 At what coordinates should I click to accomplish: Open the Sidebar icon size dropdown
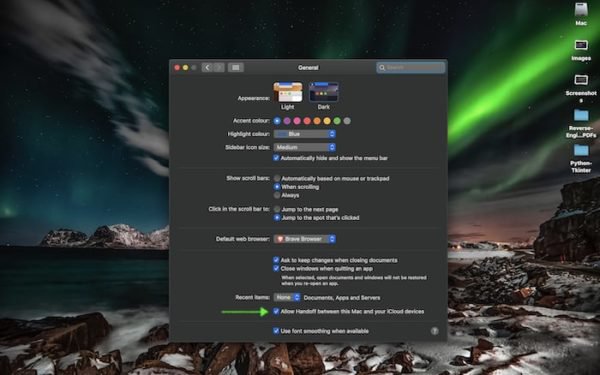[x=305, y=147]
